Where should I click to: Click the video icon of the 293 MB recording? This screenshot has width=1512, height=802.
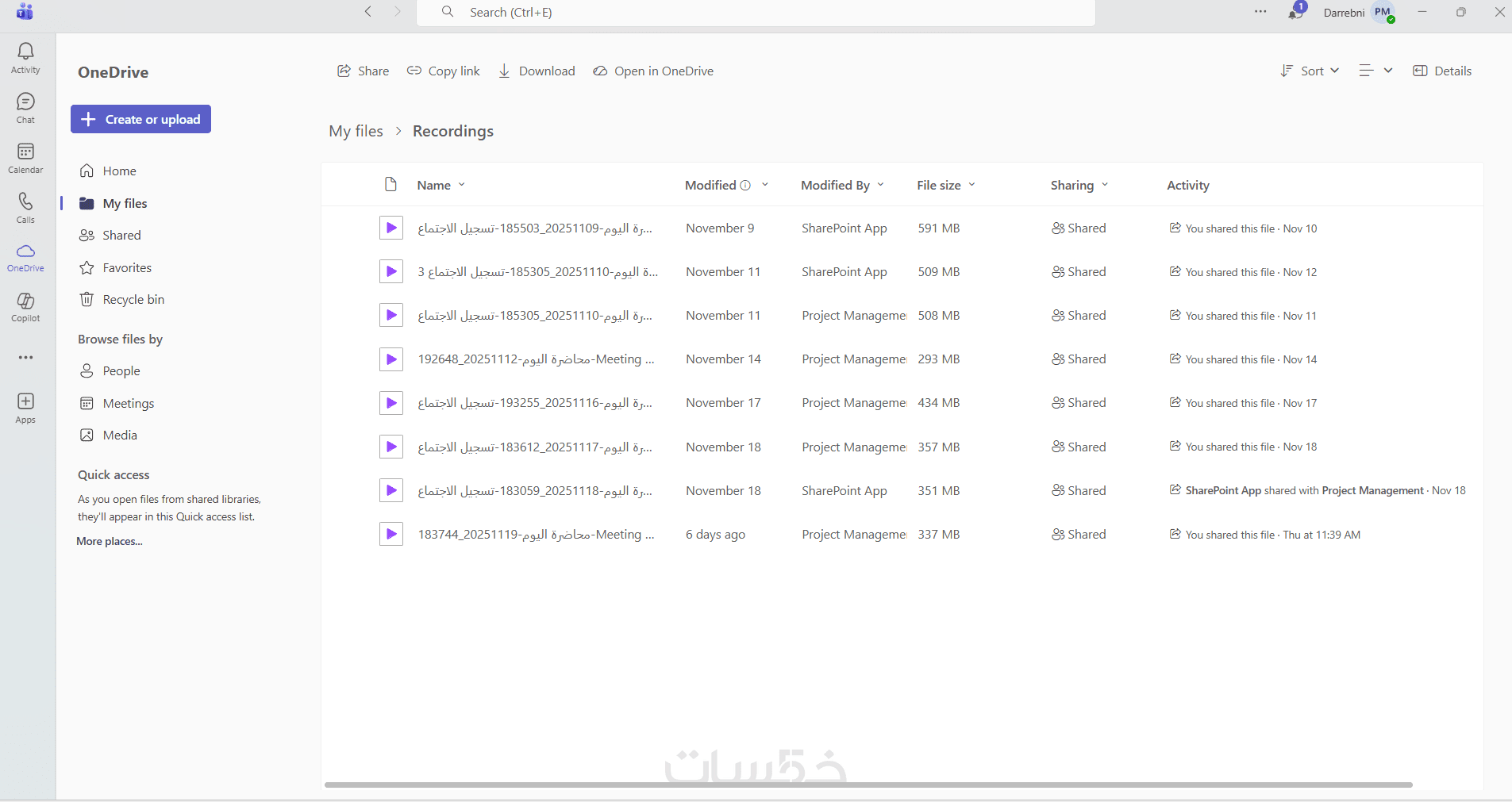(391, 359)
